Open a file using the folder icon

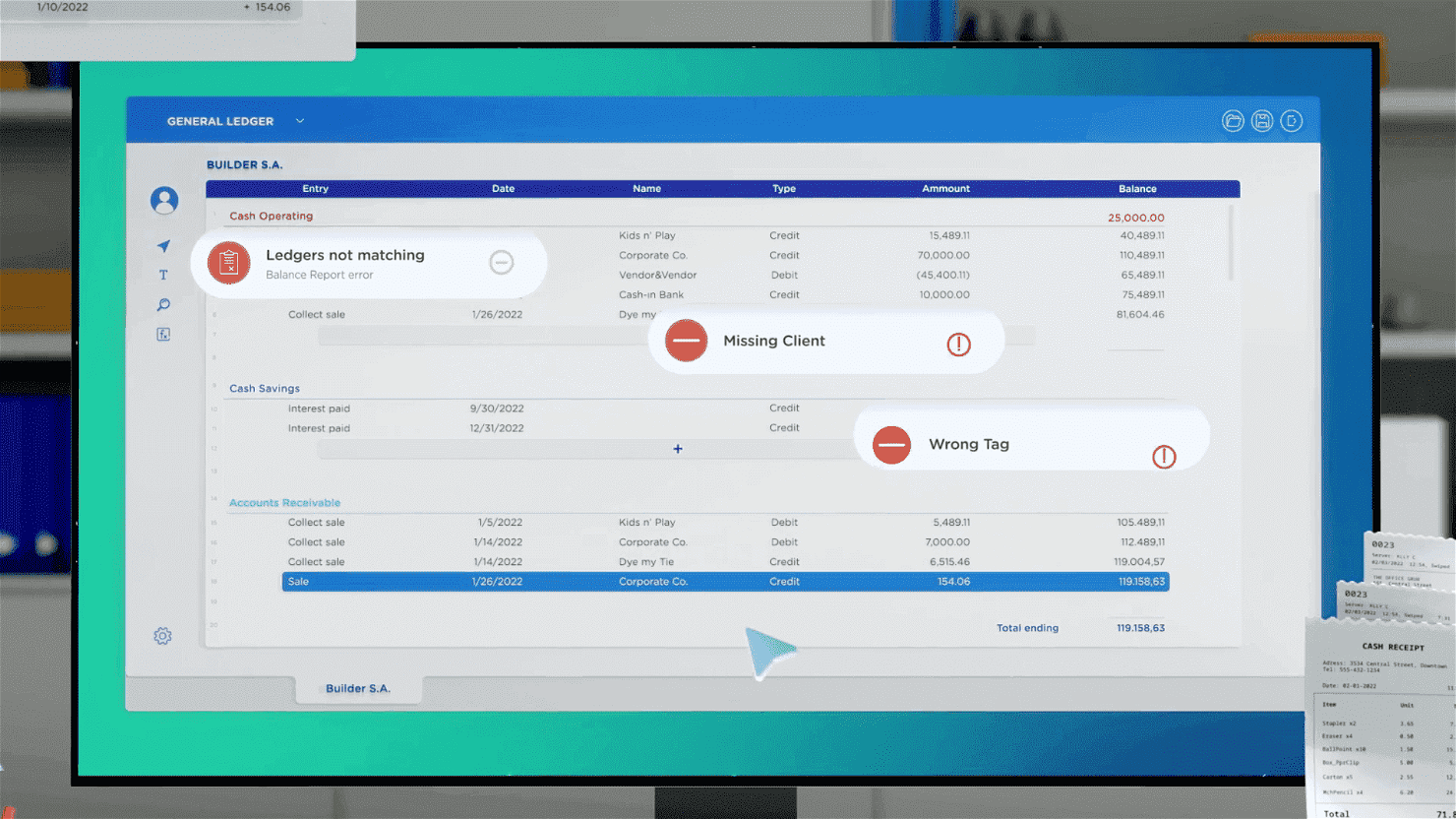tap(1233, 120)
